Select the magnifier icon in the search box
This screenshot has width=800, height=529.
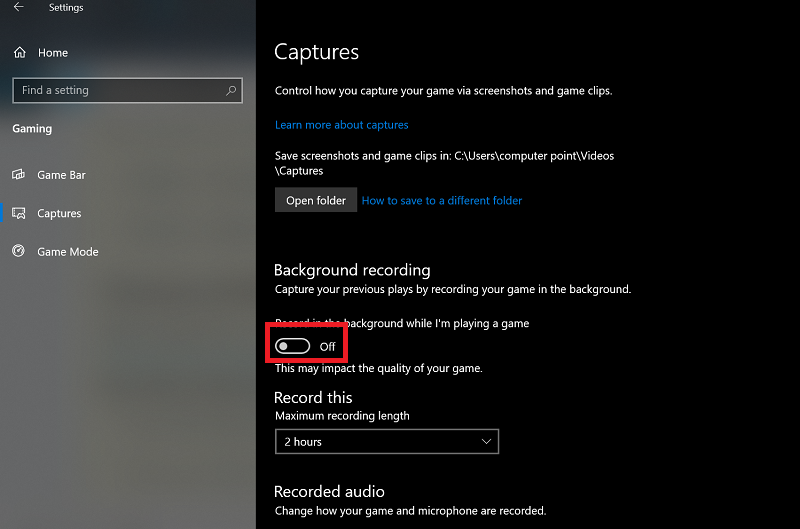click(x=231, y=90)
